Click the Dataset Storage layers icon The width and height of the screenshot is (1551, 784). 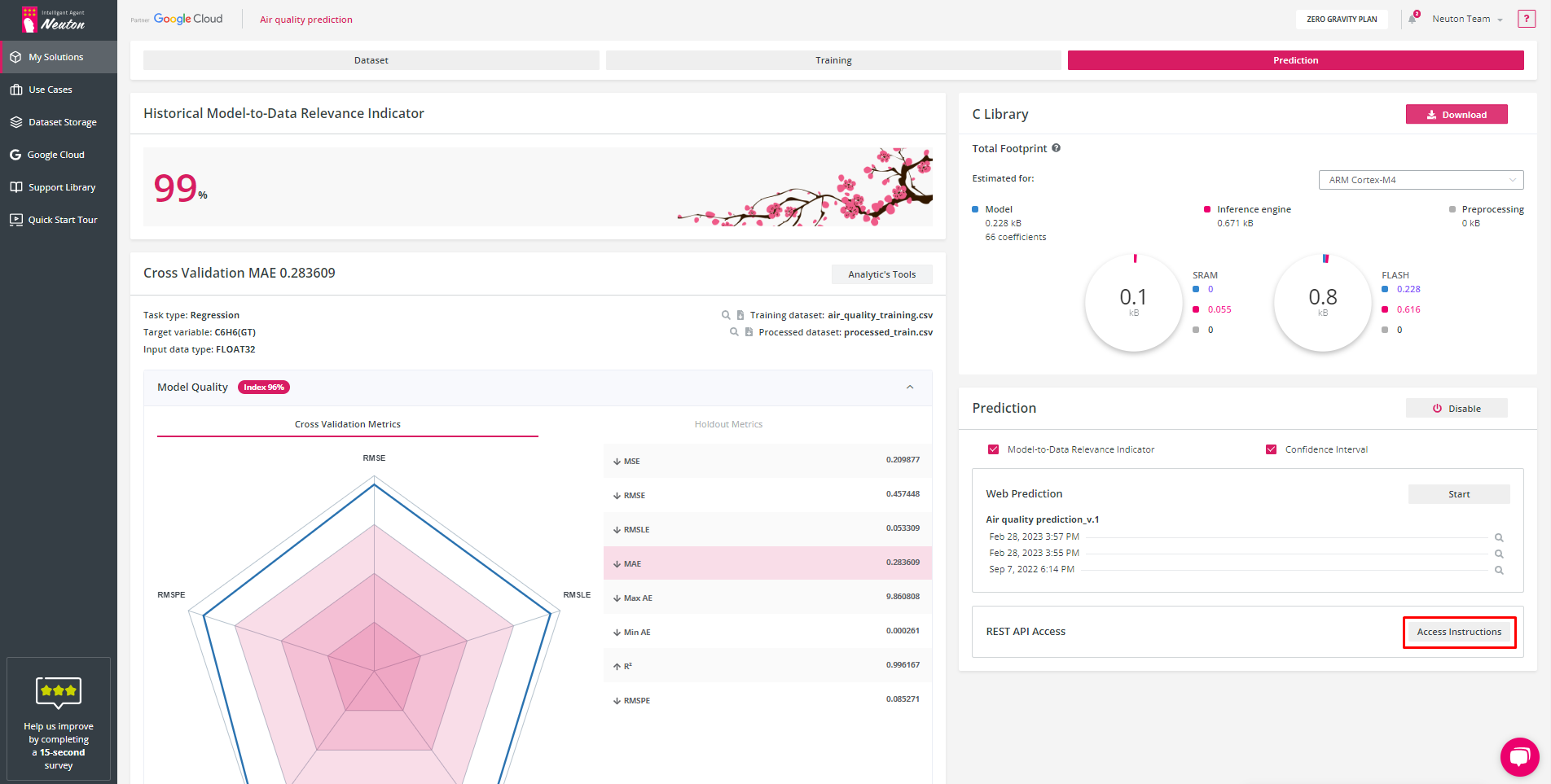(x=15, y=122)
